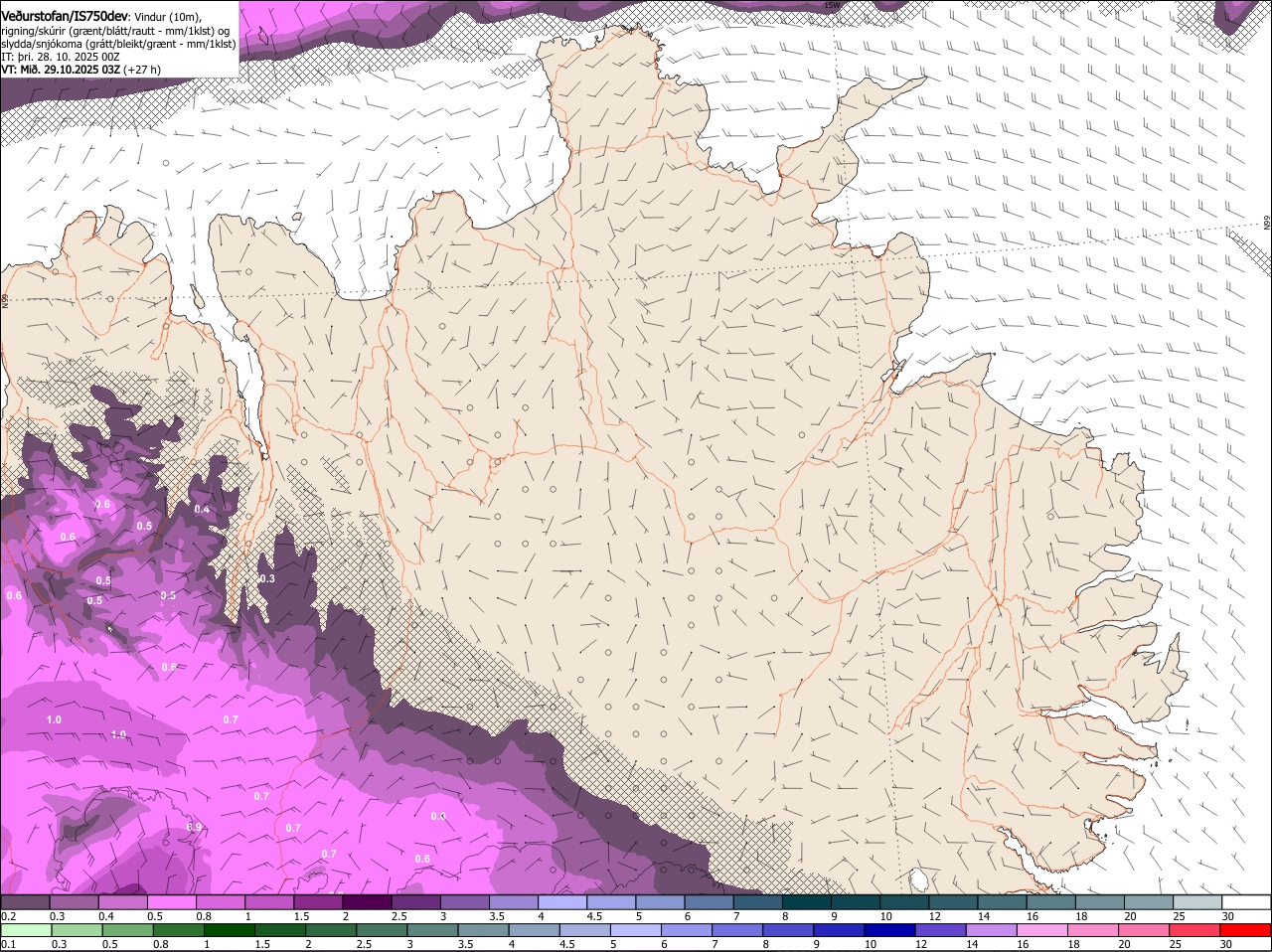1272x952 pixels.
Task: Click the 'slydda/snjókoma' legend description line
Action: coord(118,44)
